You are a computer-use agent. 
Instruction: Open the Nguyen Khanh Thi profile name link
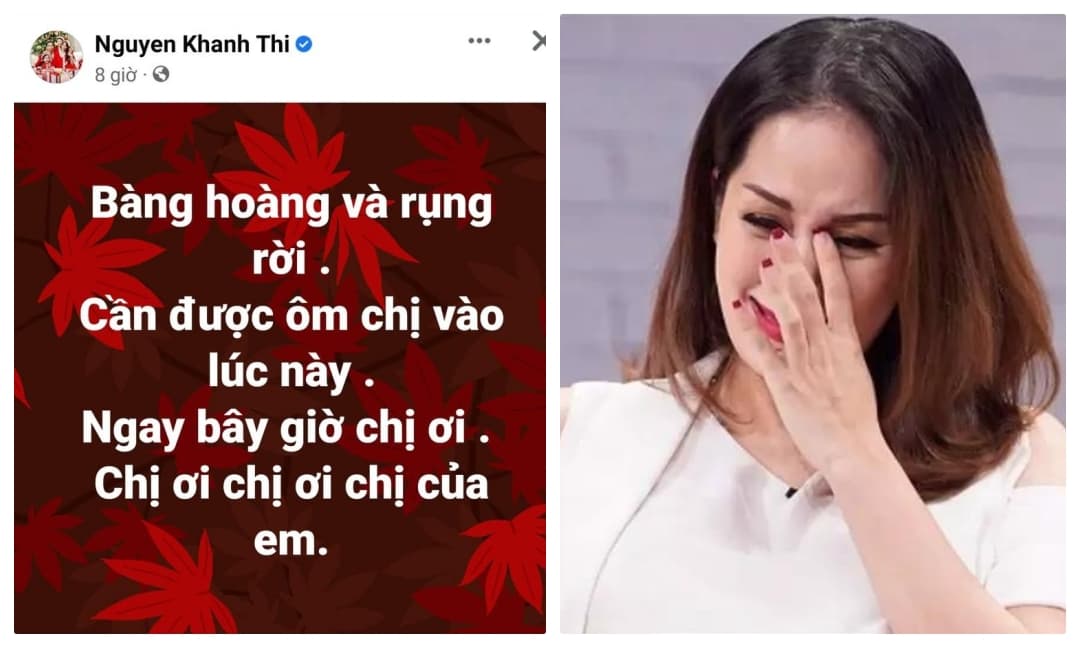coord(191,44)
